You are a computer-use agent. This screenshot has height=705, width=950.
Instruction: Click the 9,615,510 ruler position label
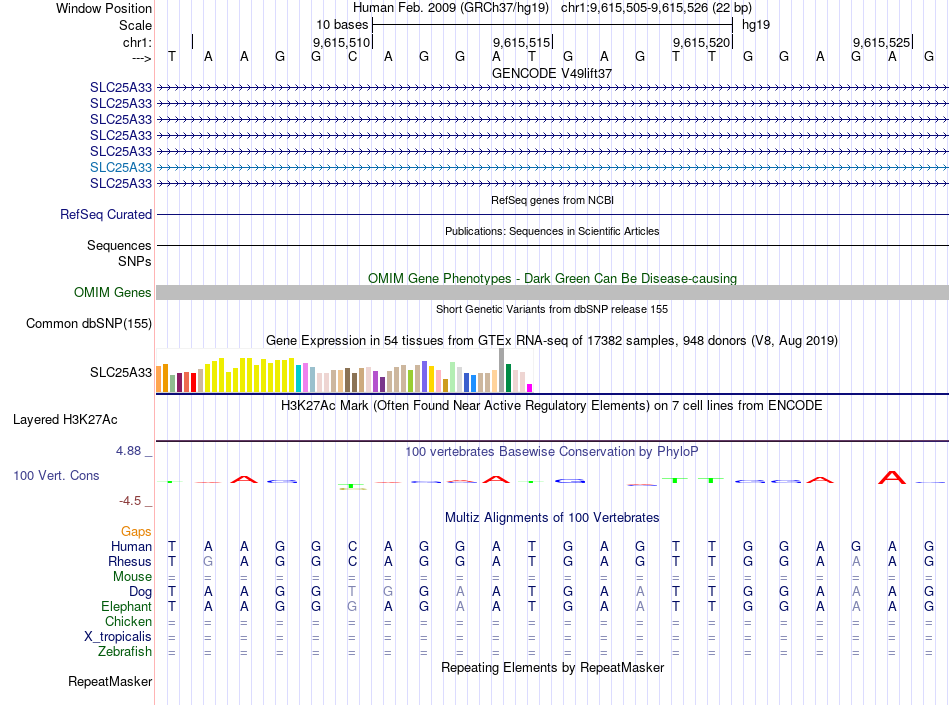(x=341, y=42)
